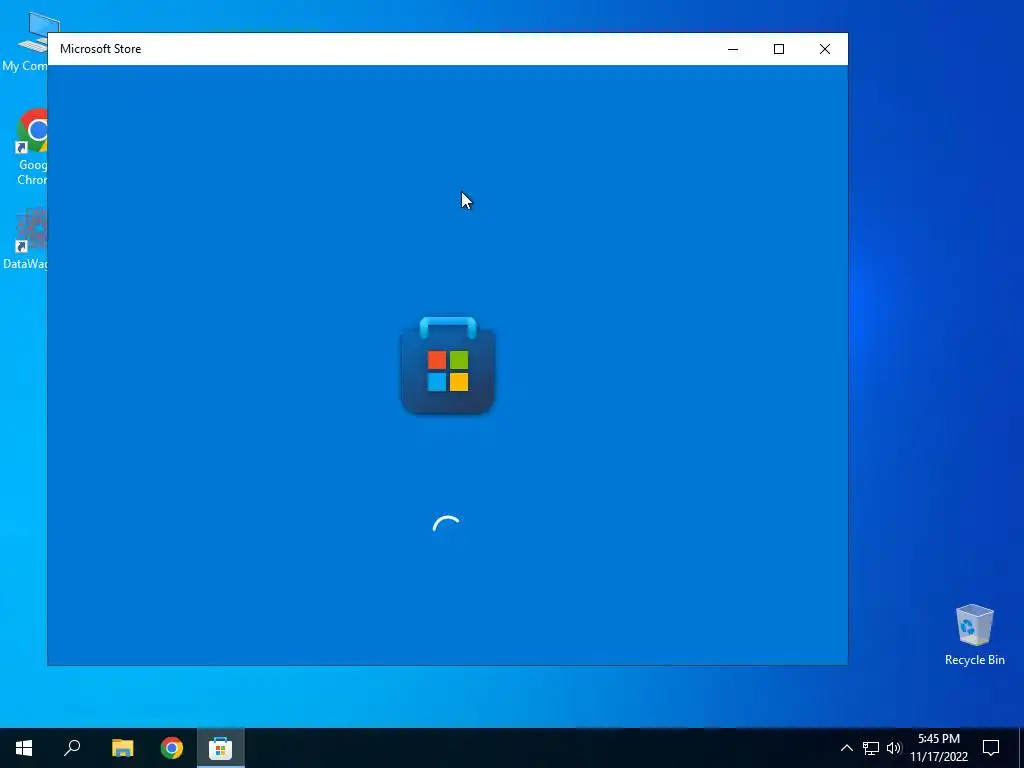Close the Microsoft Store window

pos(825,49)
